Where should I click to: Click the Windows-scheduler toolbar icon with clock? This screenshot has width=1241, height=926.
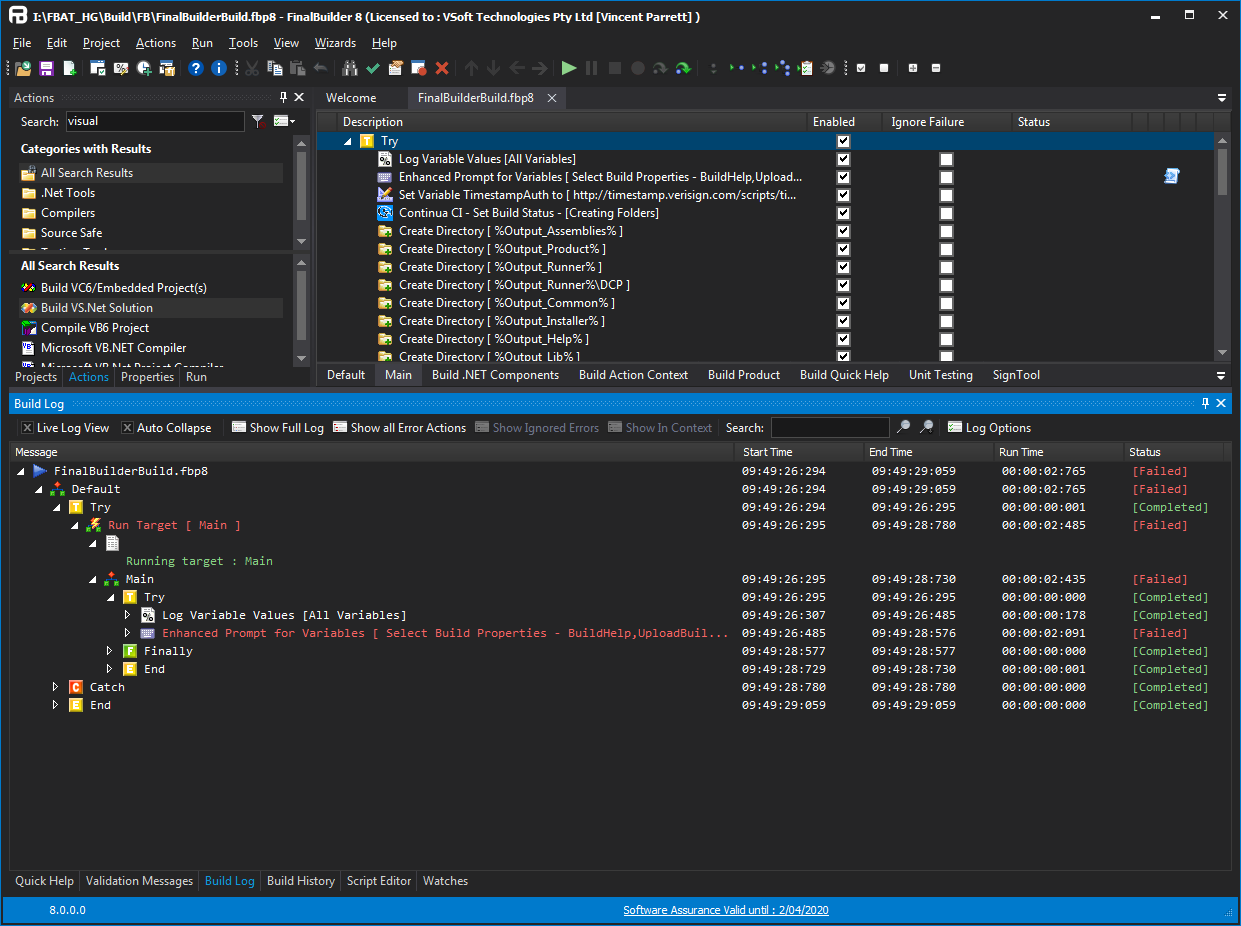click(x=145, y=68)
